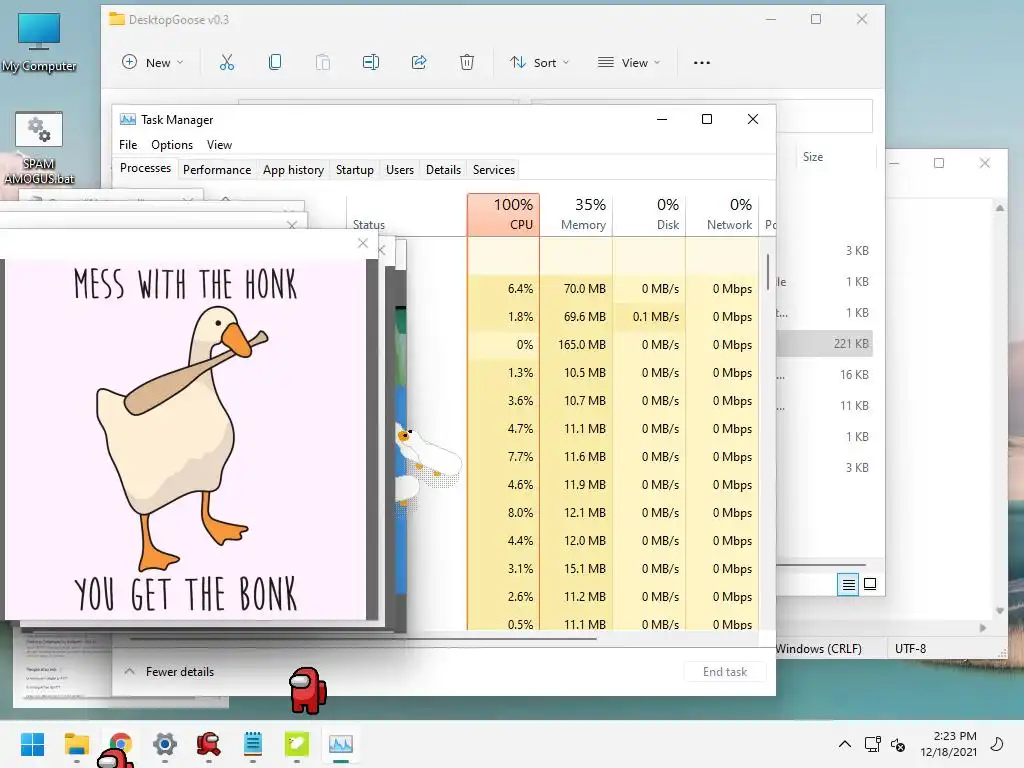Click the Share icon in File Explorer toolbar

click(x=419, y=62)
